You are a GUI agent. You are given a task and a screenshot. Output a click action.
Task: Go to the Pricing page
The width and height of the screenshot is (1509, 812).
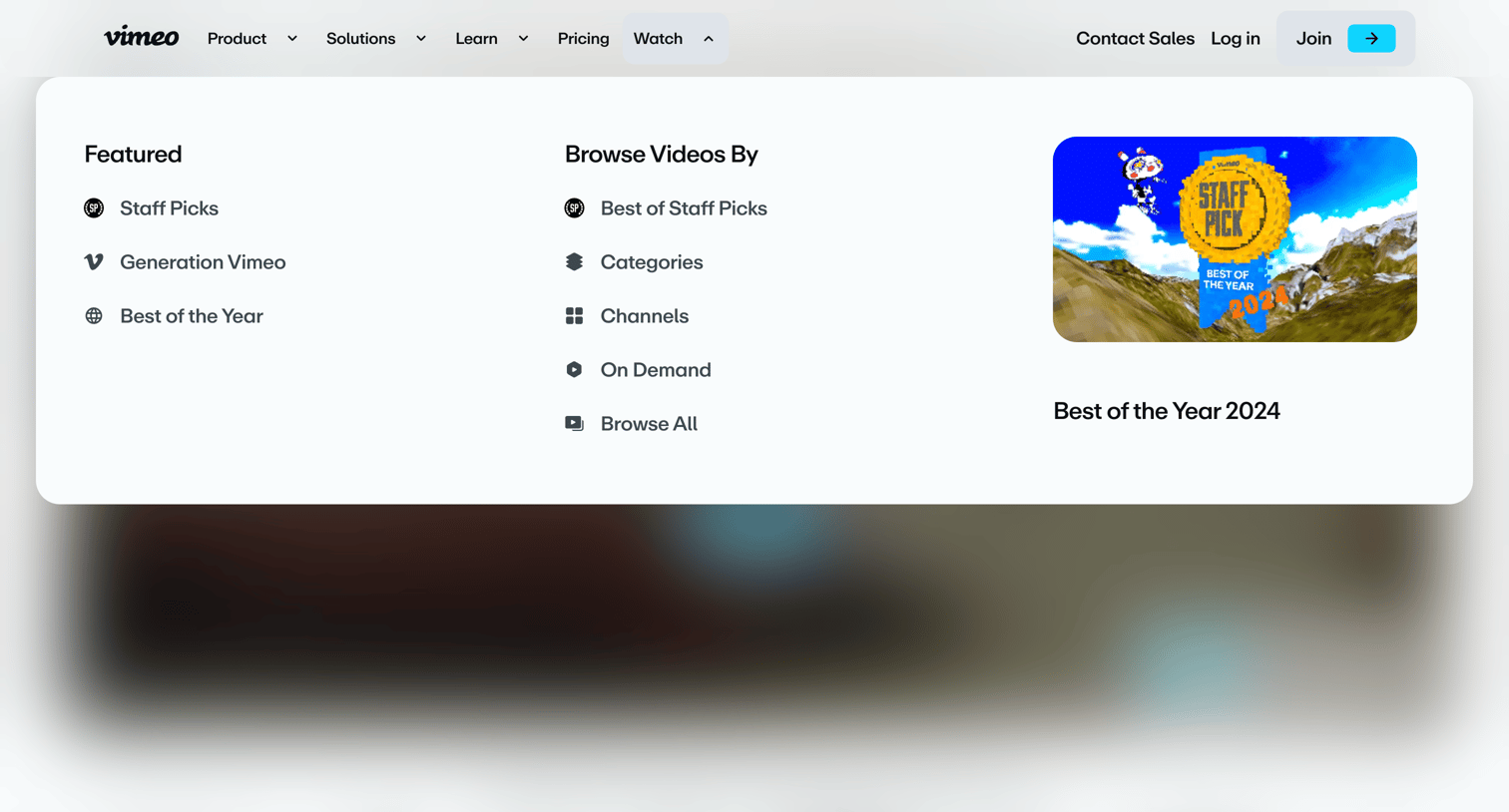(583, 39)
